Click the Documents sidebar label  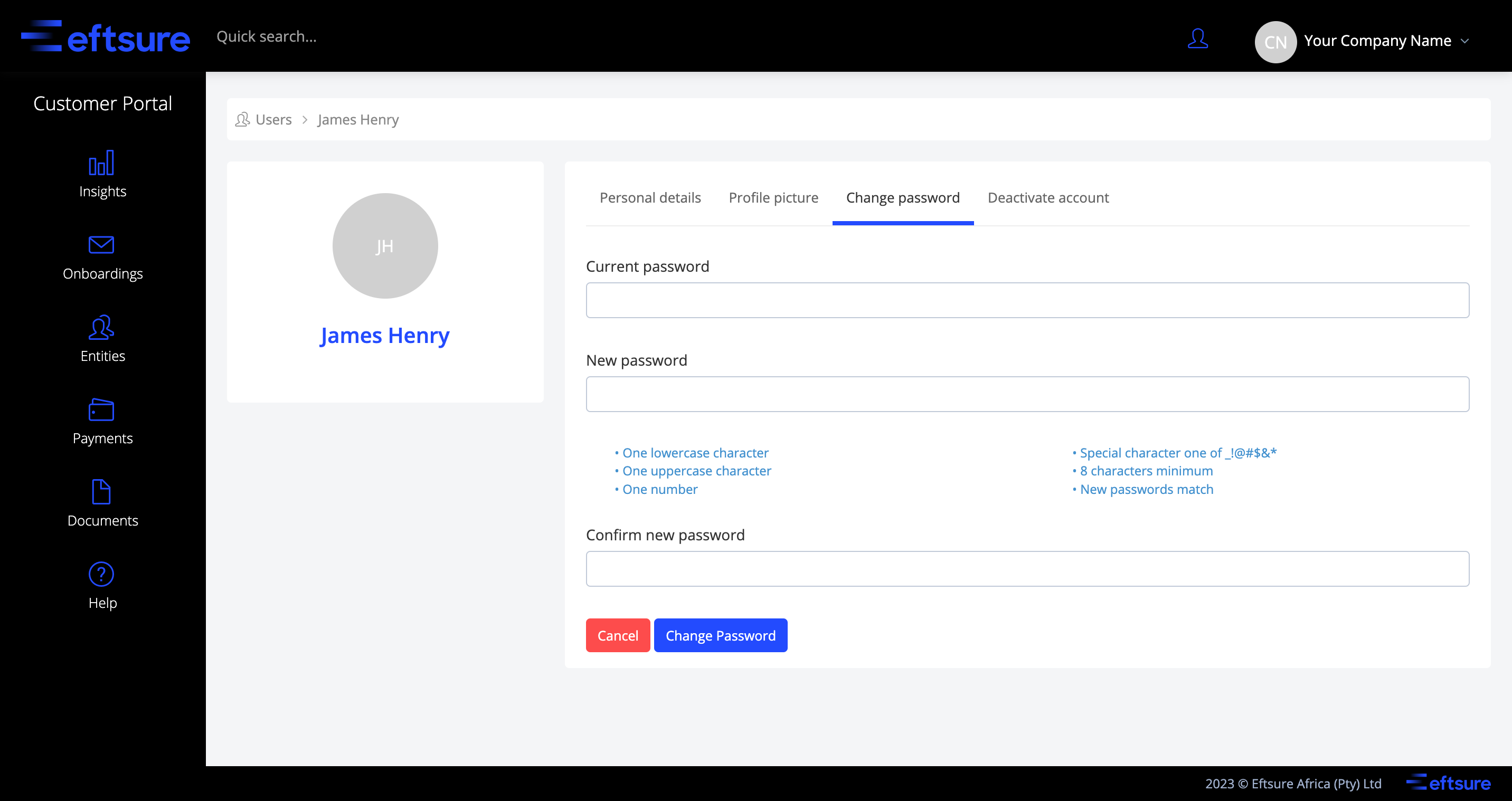[103, 520]
